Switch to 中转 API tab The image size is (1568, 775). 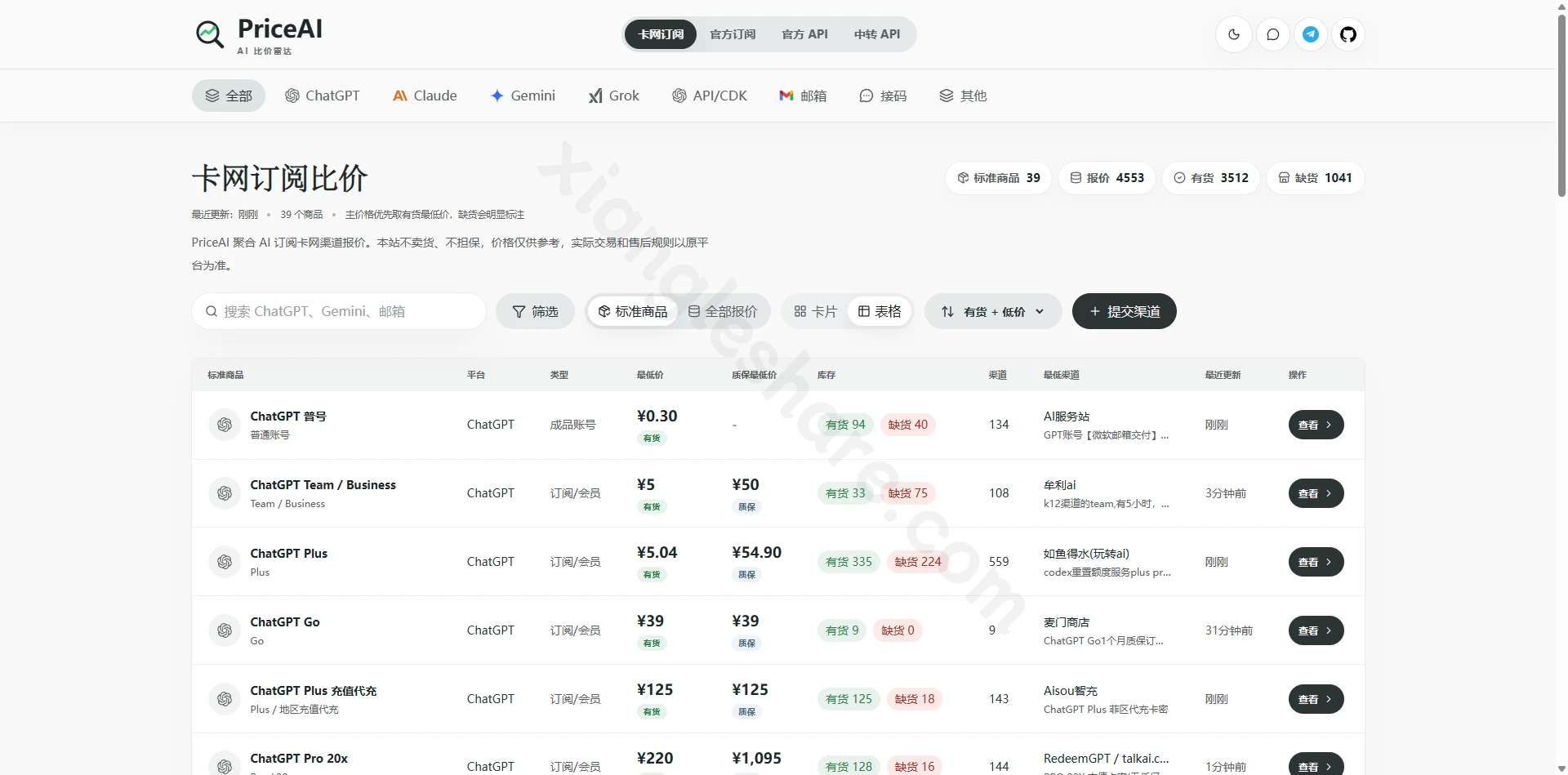pos(877,34)
